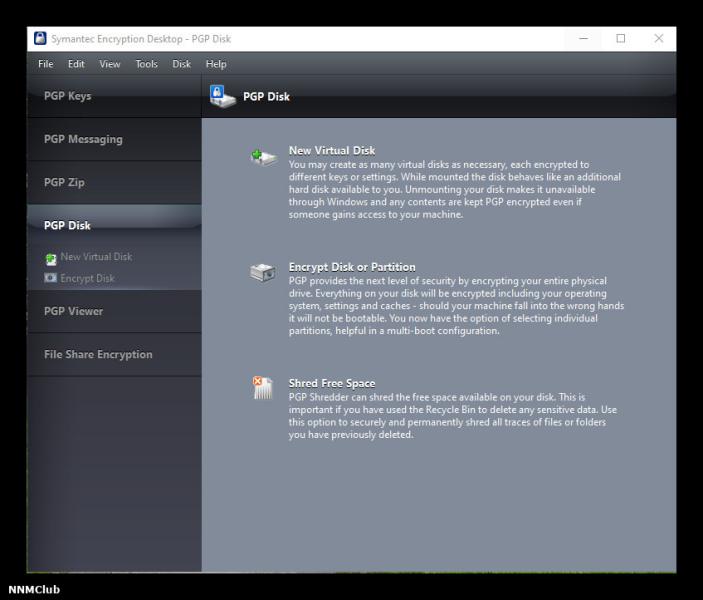Maximize the Symantec Encryption Desktop window
Viewport: 703px width, 600px height.
point(621,39)
